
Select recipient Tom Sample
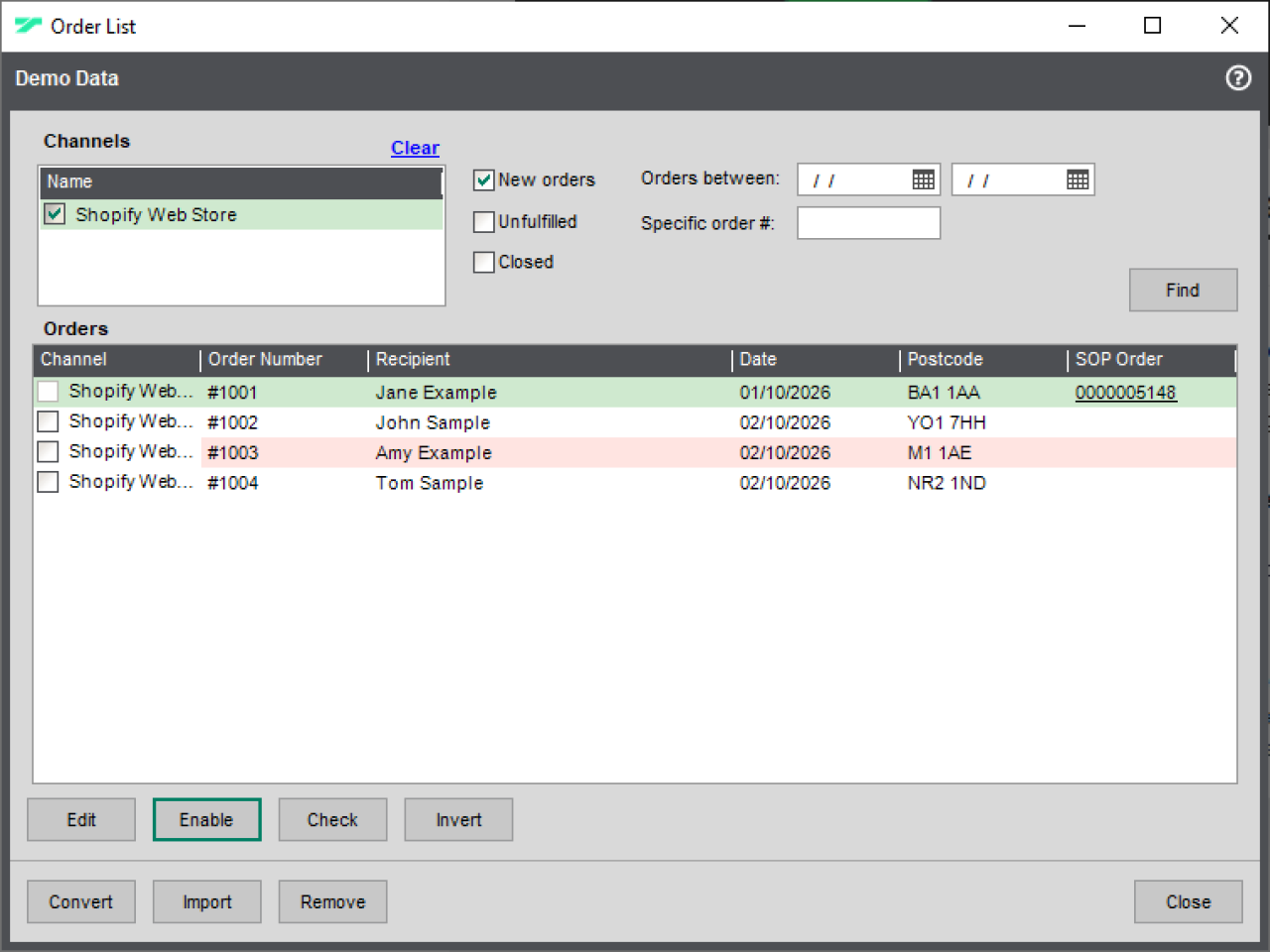point(430,483)
